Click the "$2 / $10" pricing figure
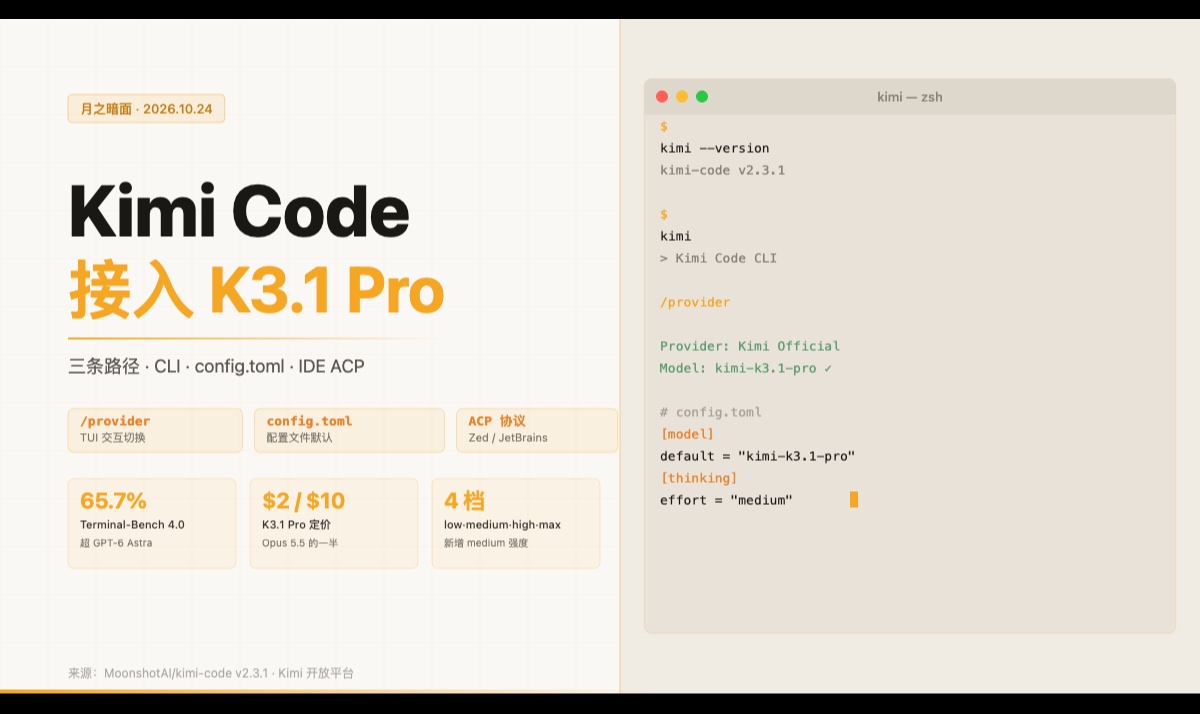The height and width of the screenshot is (714, 1200). tap(304, 501)
